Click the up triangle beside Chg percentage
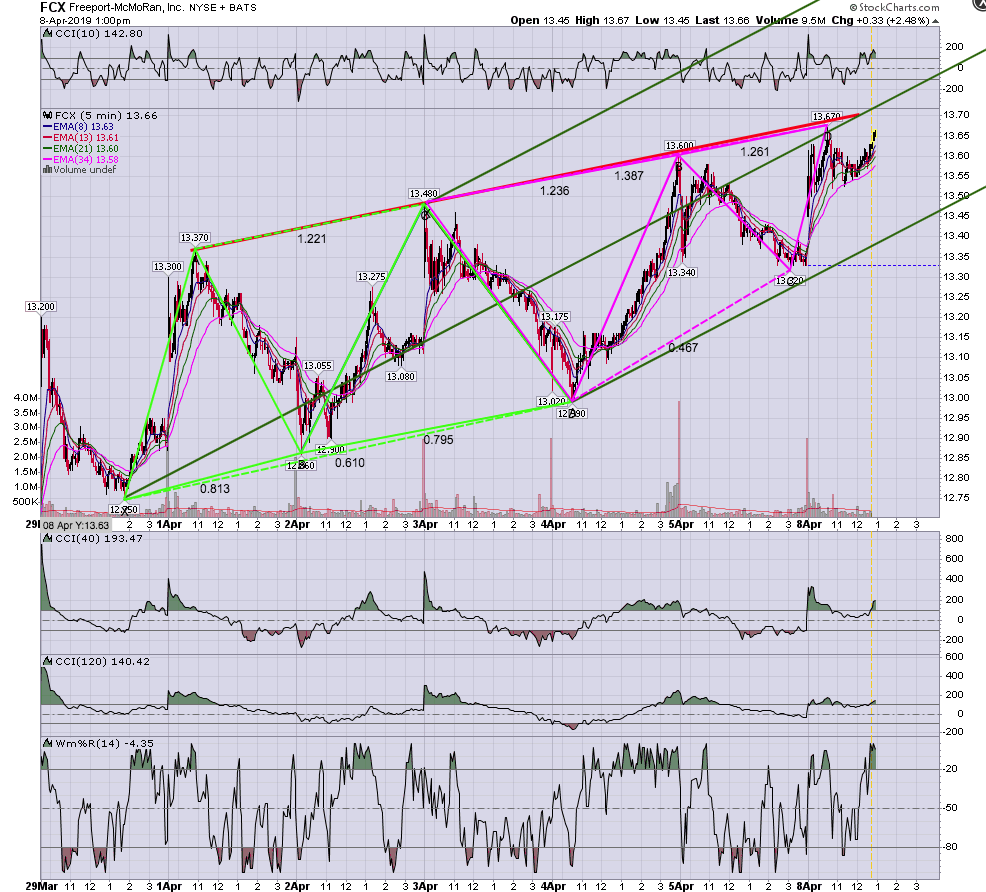The width and height of the screenshot is (986, 892). coord(935,21)
